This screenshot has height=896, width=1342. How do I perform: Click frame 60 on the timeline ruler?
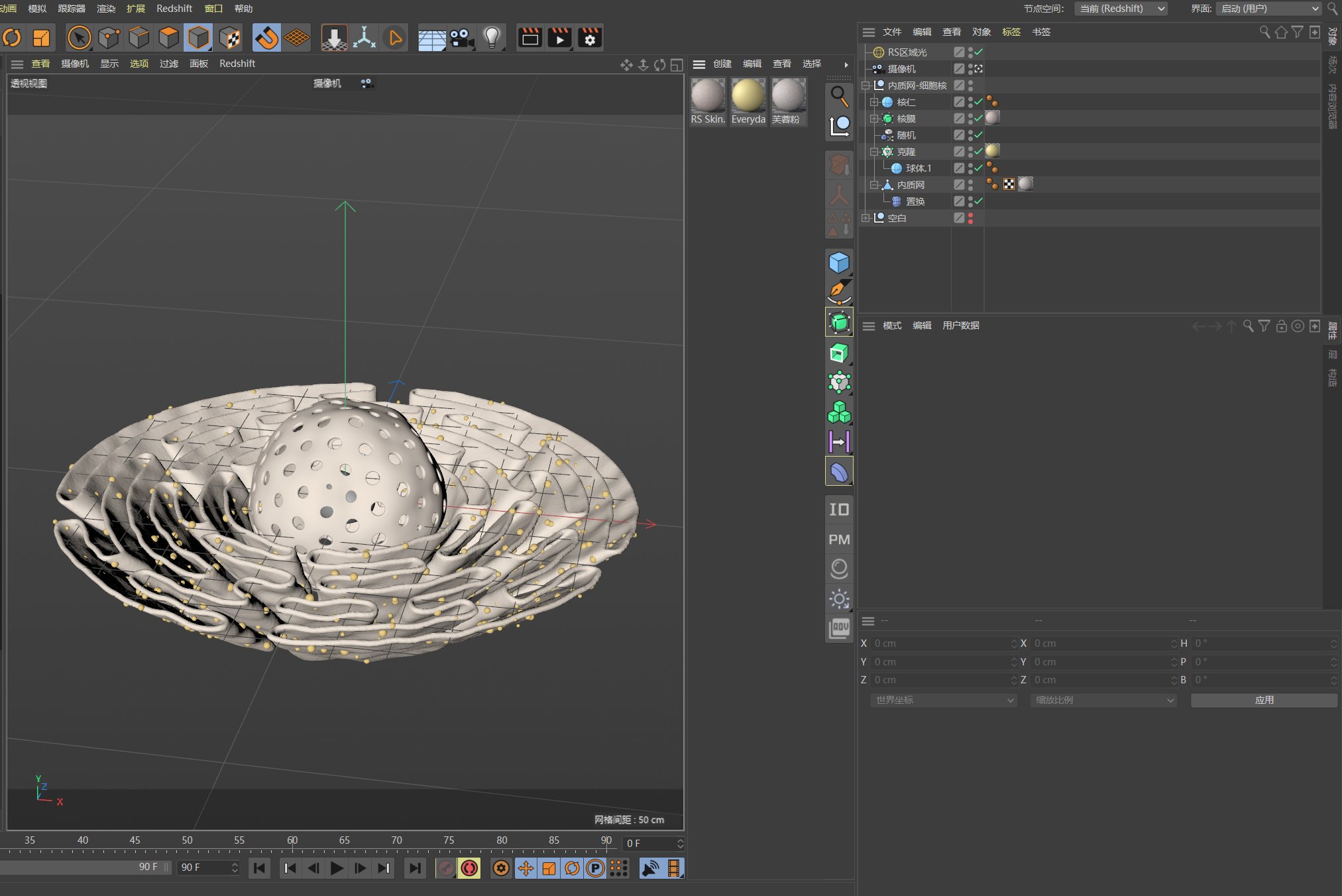coord(292,840)
